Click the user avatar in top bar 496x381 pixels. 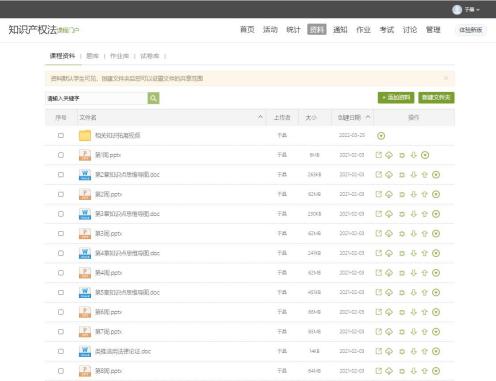point(457,10)
